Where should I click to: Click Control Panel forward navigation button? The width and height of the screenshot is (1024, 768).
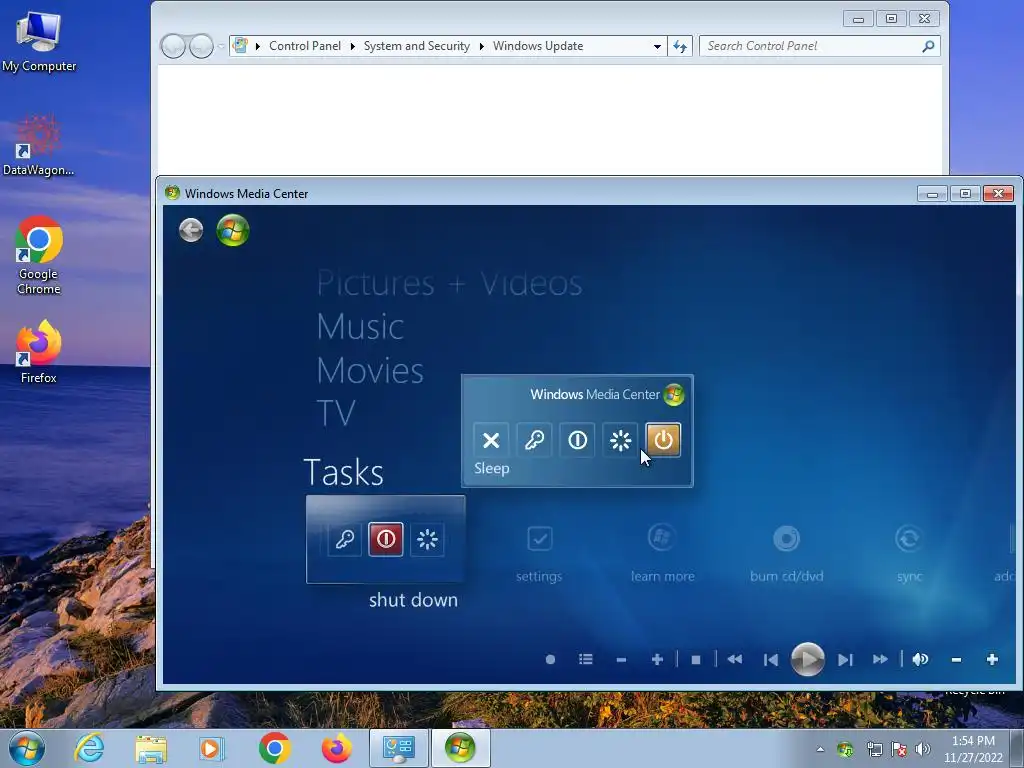(201, 46)
